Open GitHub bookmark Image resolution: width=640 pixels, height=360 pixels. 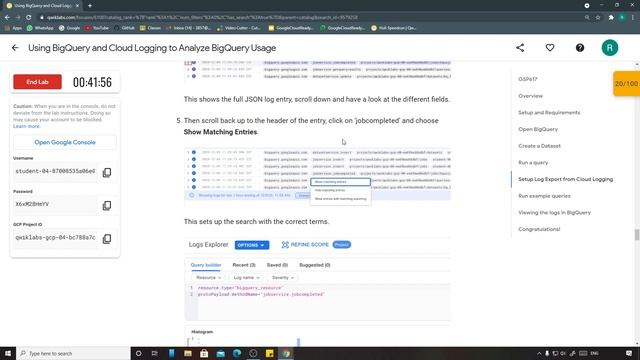click(124, 28)
